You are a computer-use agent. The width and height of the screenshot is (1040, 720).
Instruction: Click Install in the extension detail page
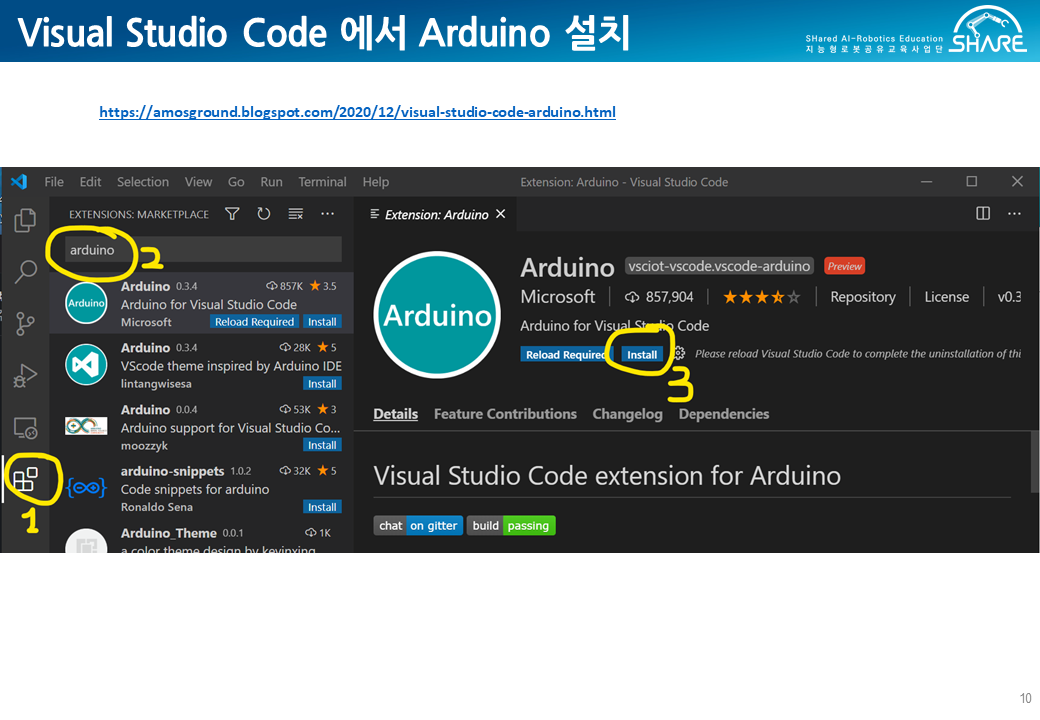(x=642, y=355)
